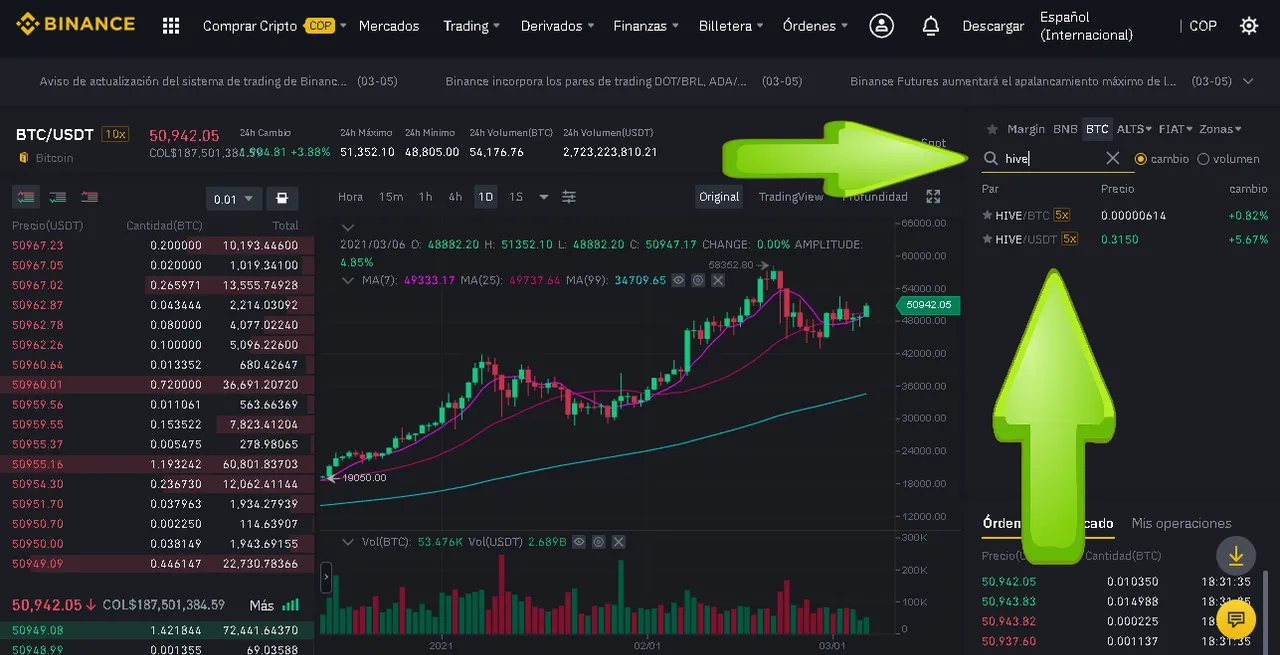Screen dimensions: 1280x655
Task: Open the Comprar Cripto dropdown
Action: coord(274,26)
